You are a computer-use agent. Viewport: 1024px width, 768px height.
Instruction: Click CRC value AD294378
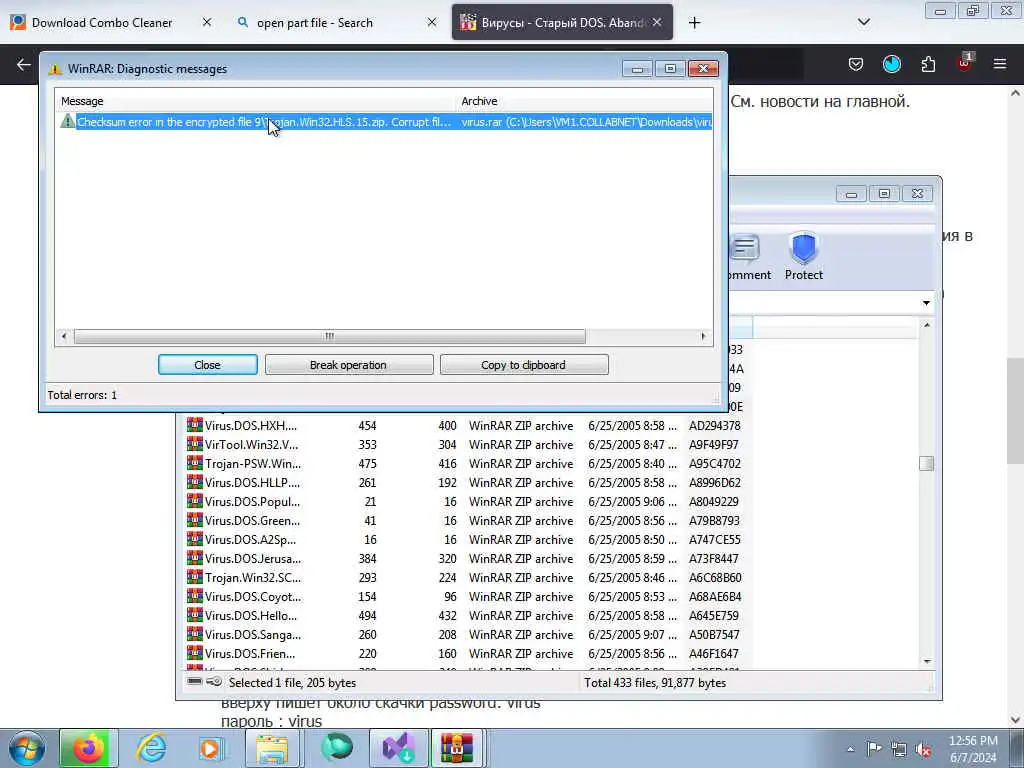(714, 426)
